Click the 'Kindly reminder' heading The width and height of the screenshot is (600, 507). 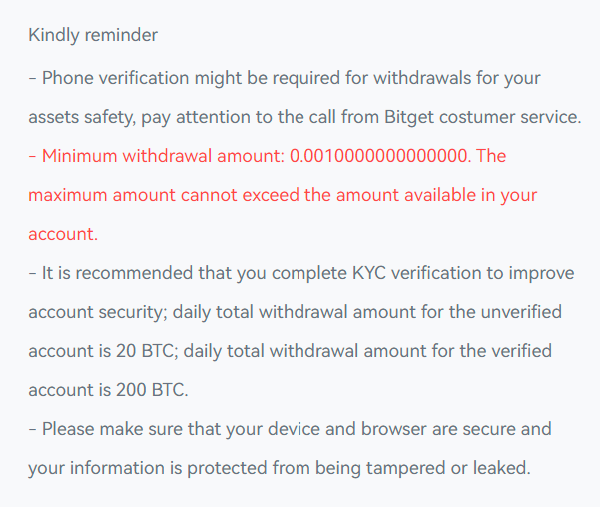coord(93,36)
